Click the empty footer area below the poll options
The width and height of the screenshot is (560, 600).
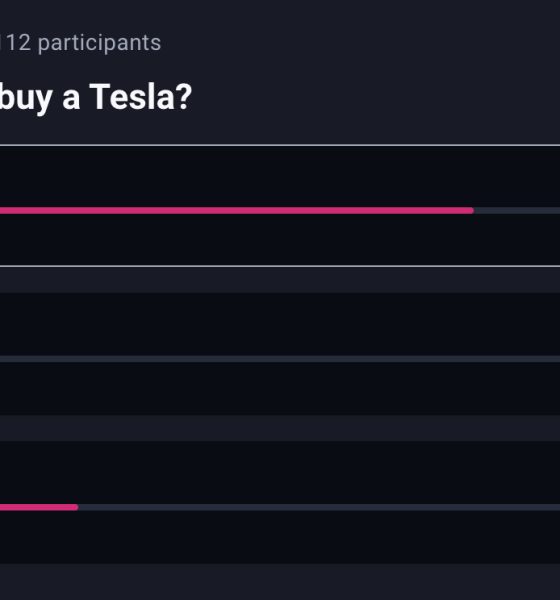click(280, 582)
